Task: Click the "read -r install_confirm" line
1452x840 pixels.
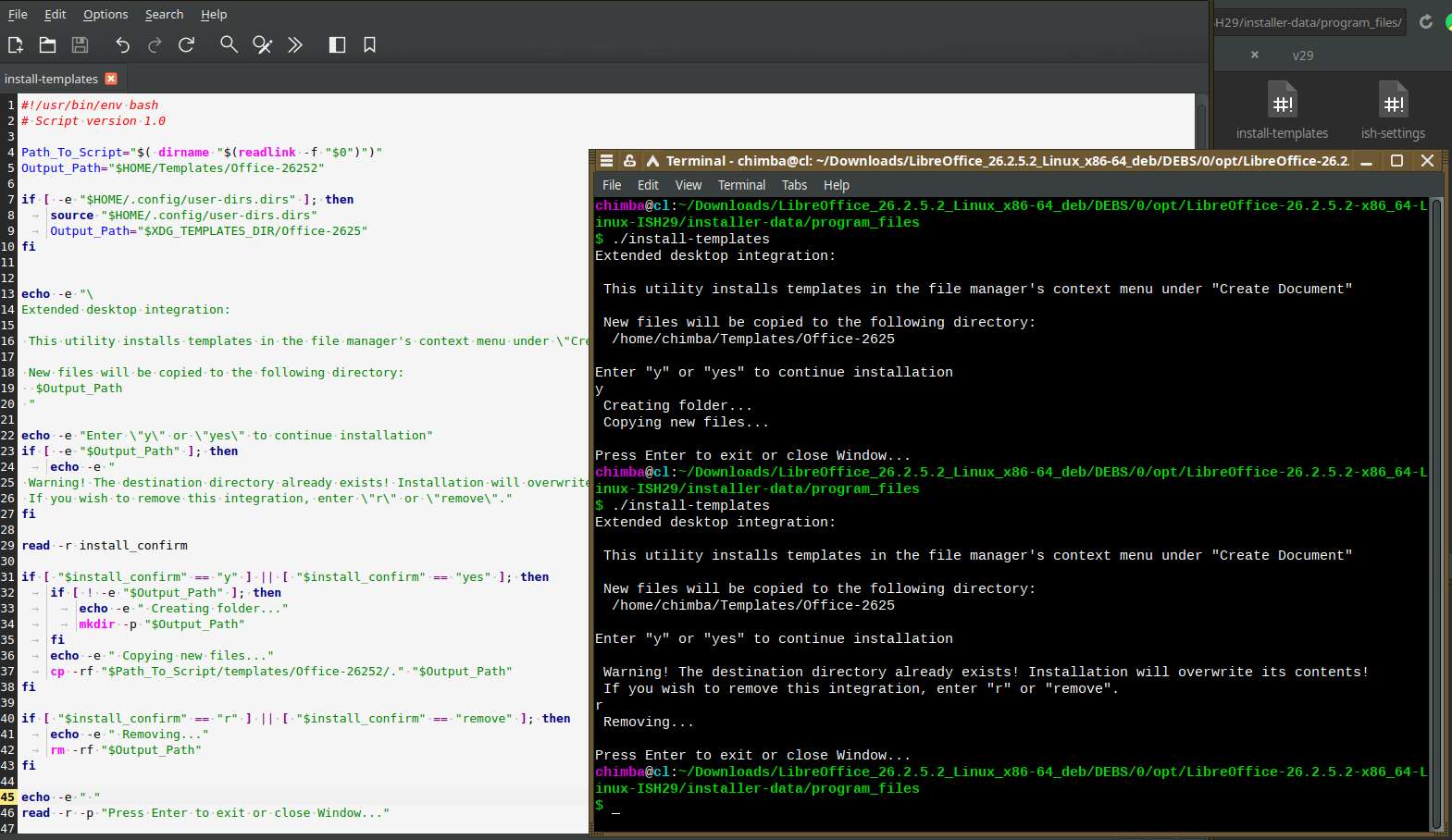Action: click(105, 546)
